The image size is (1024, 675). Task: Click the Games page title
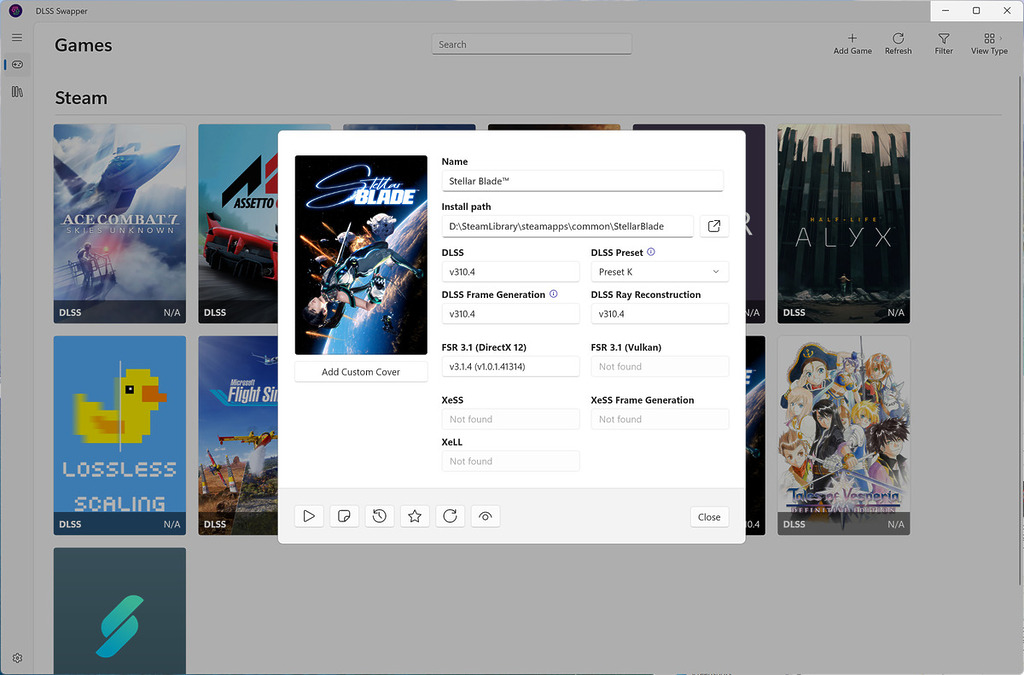click(84, 45)
